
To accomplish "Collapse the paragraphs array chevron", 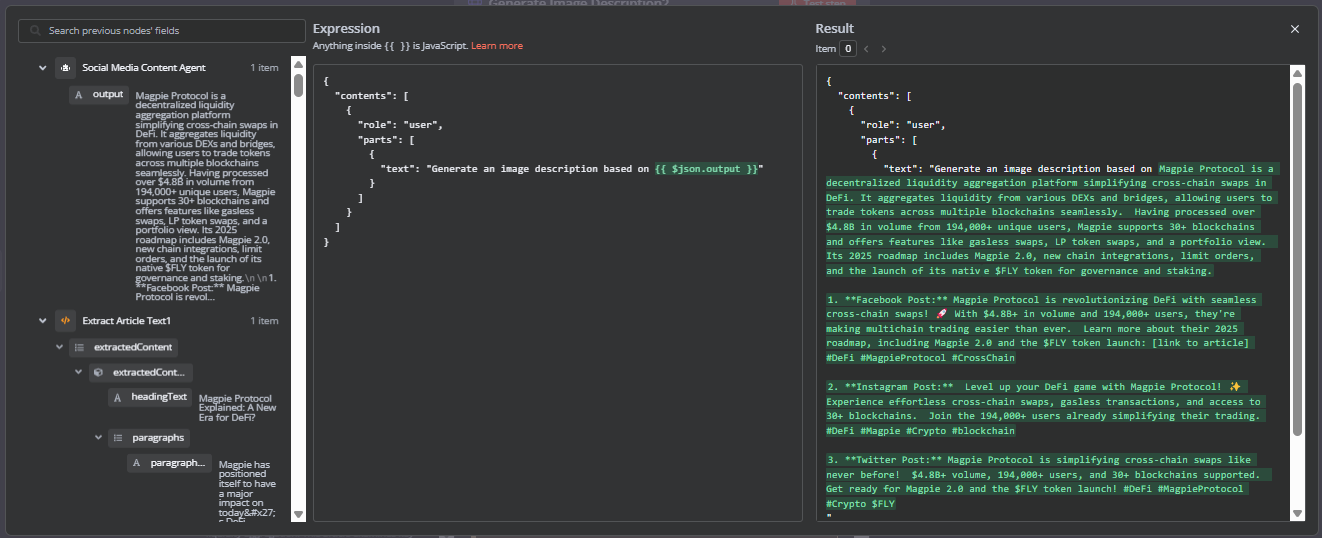I will tap(98, 438).
